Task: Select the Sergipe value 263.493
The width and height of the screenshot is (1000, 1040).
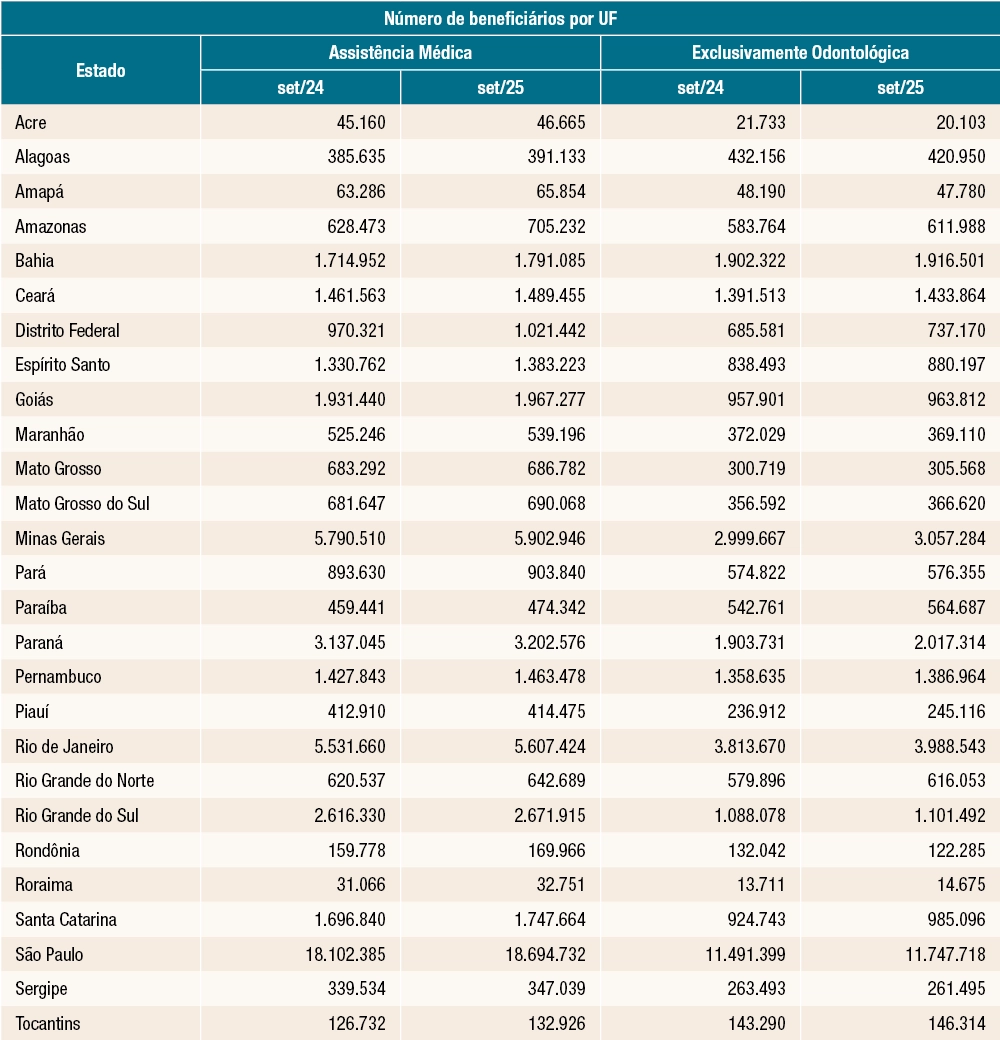Action: click(x=756, y=989)
